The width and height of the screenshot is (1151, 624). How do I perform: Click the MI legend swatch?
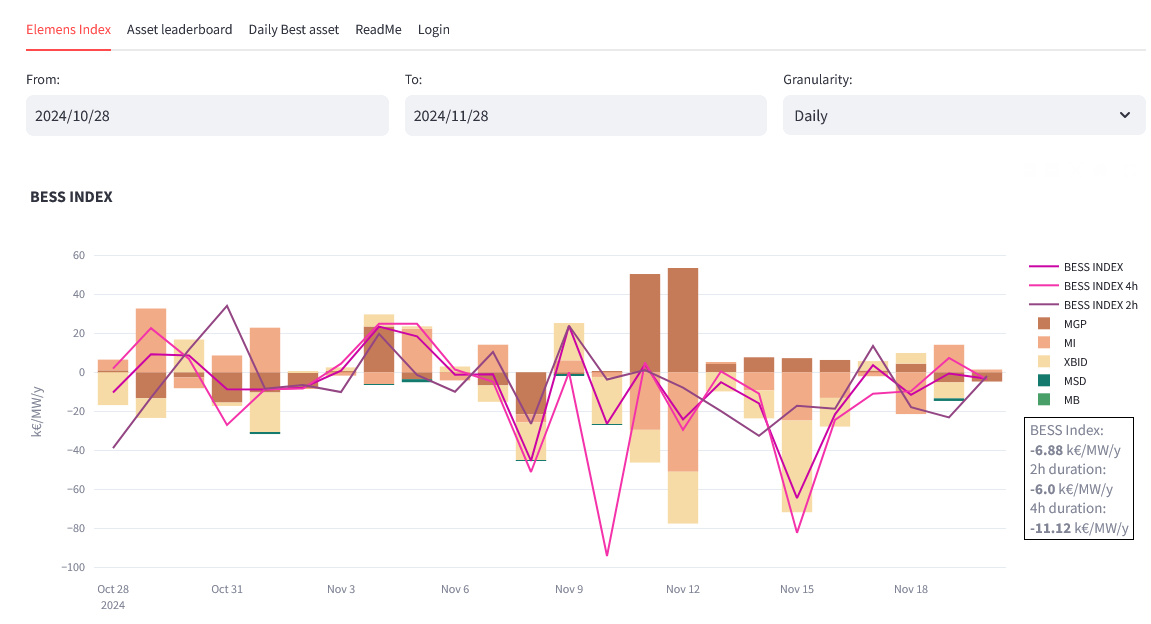[1044, 343]
